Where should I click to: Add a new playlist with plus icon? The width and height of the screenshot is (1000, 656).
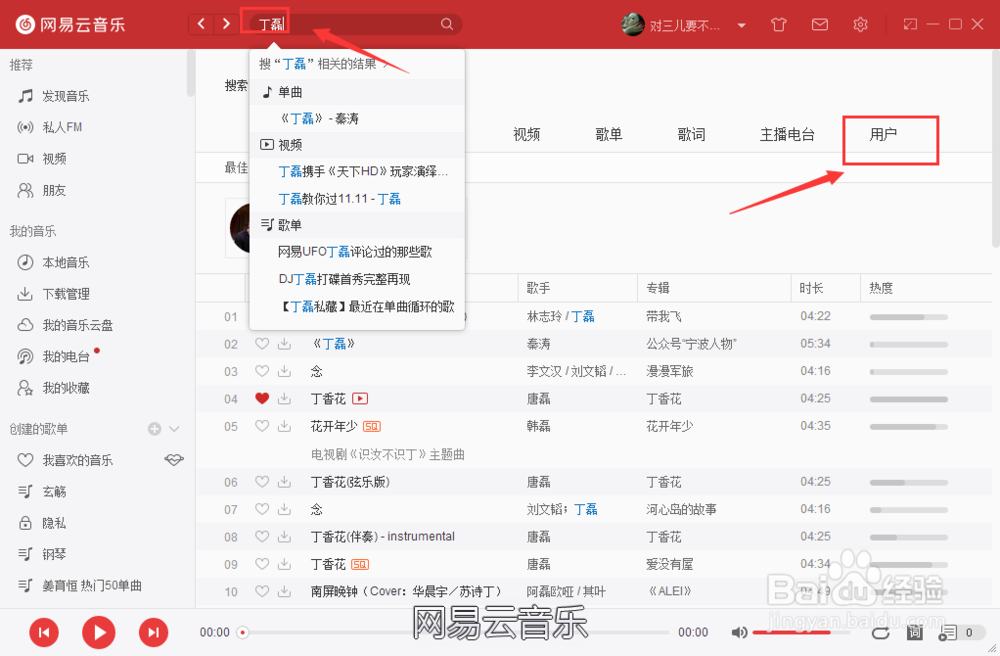point(154,429)
